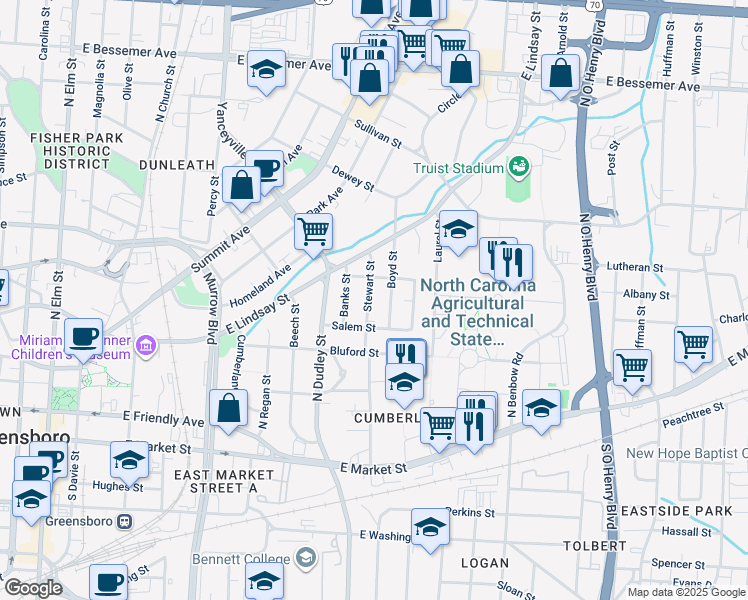748x600 pixels.
Task: Click the TOLBERT neighborhood label
Action: click(x=595, y=546)
